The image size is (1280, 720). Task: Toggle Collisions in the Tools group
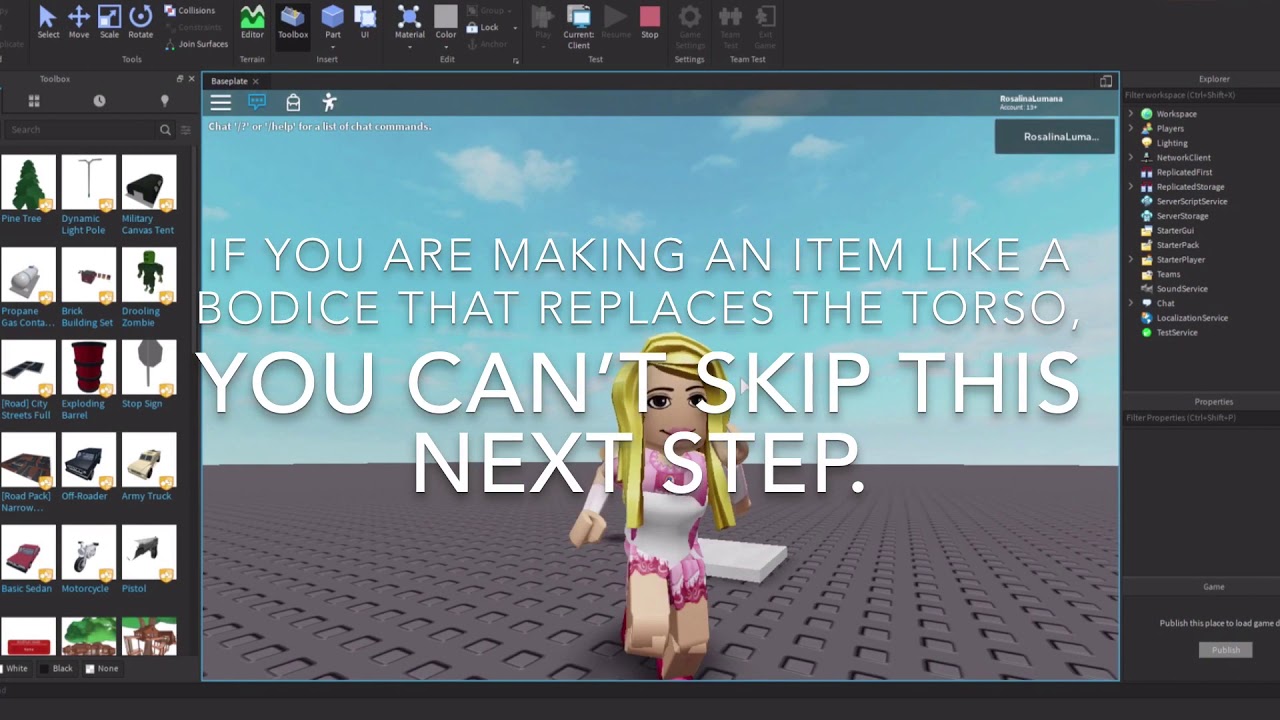[189, 11]
